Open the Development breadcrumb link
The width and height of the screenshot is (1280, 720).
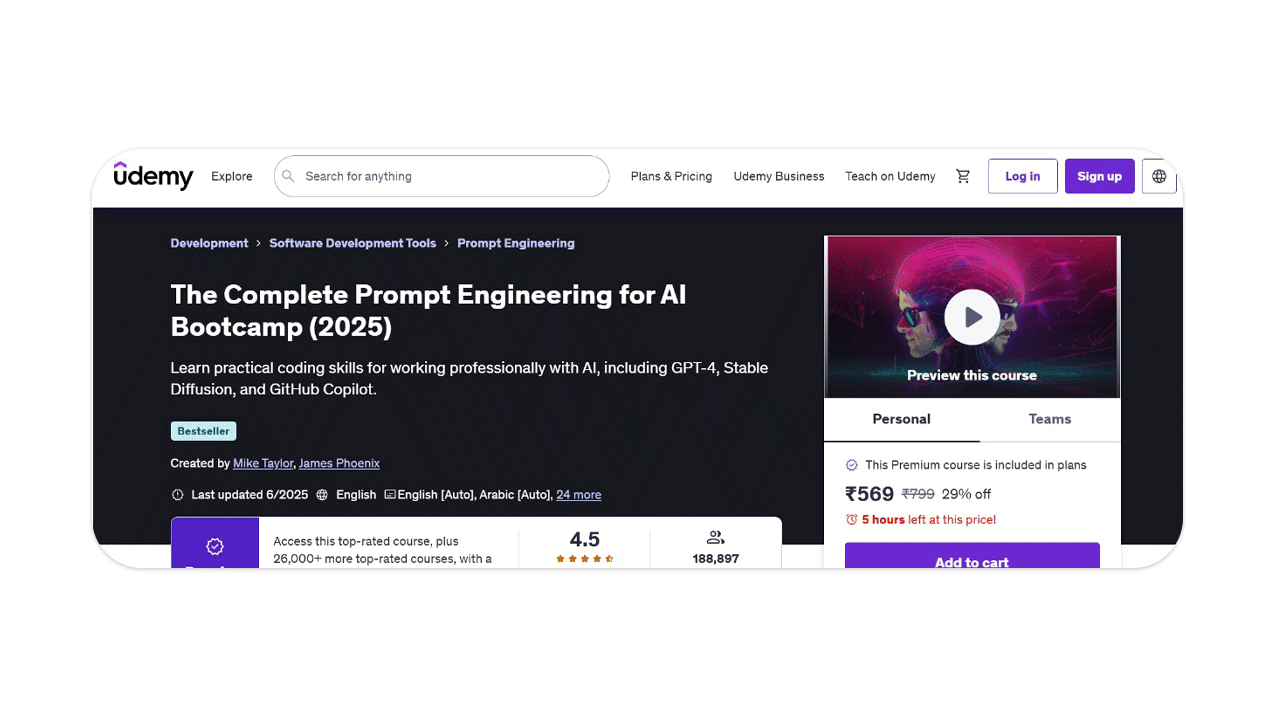pyautogui.click(x=210, y=243)
